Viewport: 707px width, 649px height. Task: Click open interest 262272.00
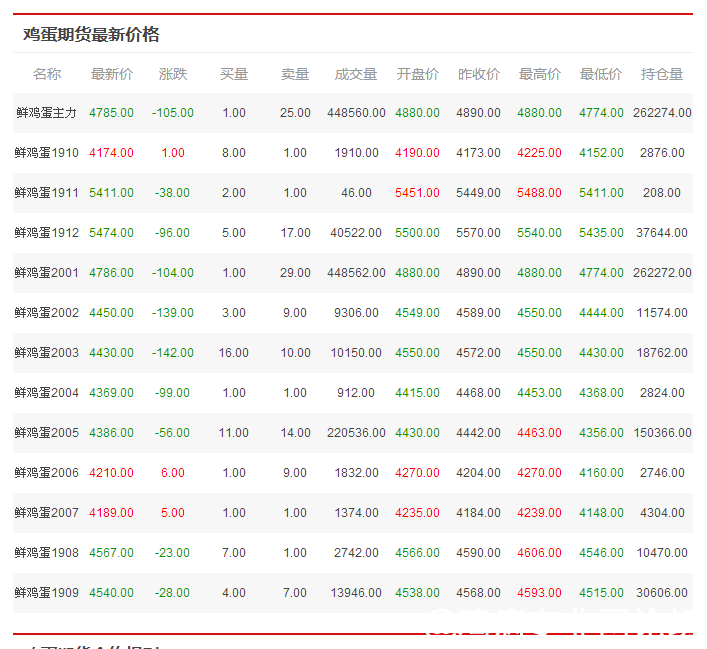pos(662,273)
